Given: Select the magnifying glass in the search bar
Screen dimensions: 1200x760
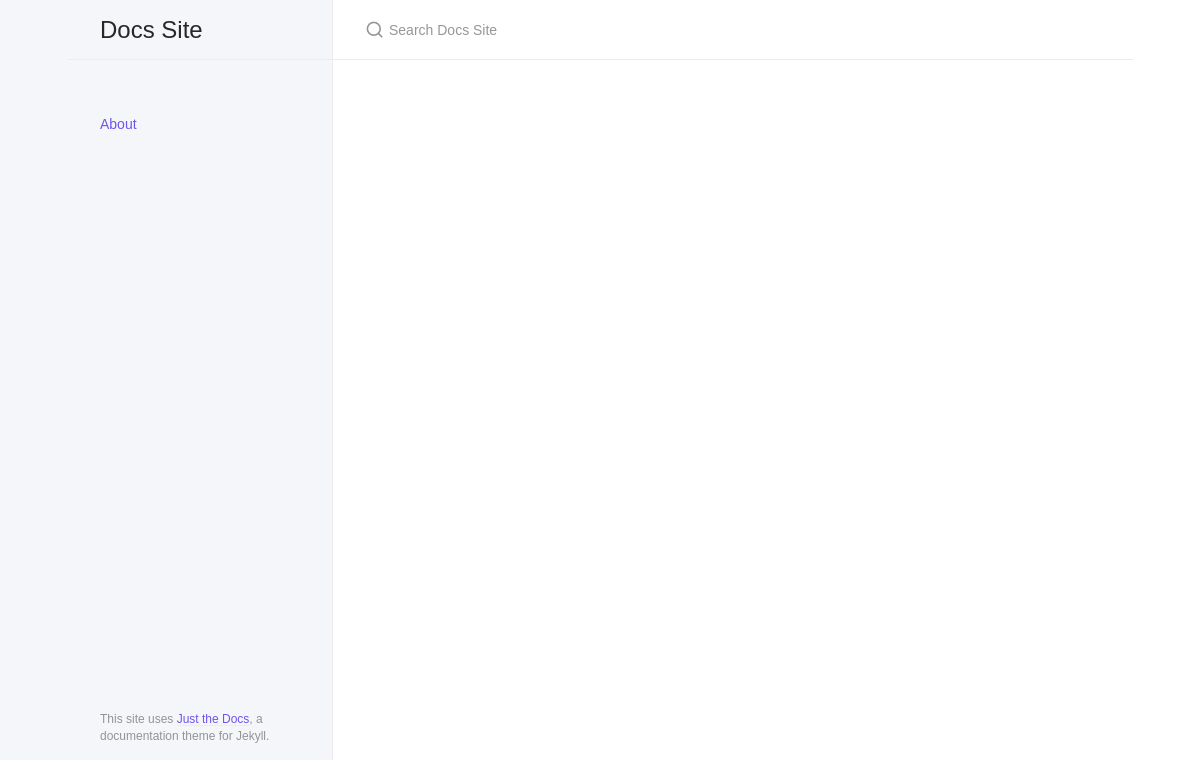Looking at the screenshot, I should pyautogui.click(x=374, y=30).
